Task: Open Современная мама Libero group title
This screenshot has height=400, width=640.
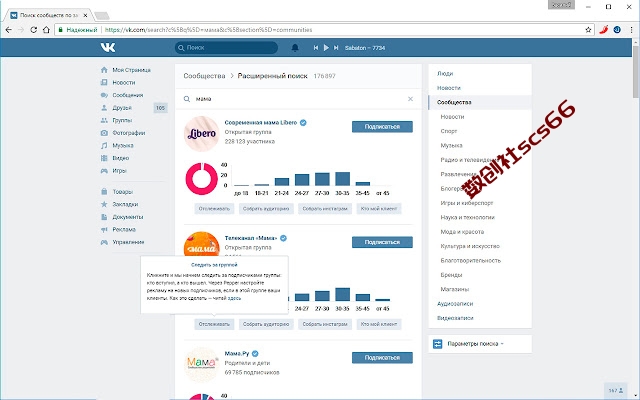Action: [x=261, y=122]
